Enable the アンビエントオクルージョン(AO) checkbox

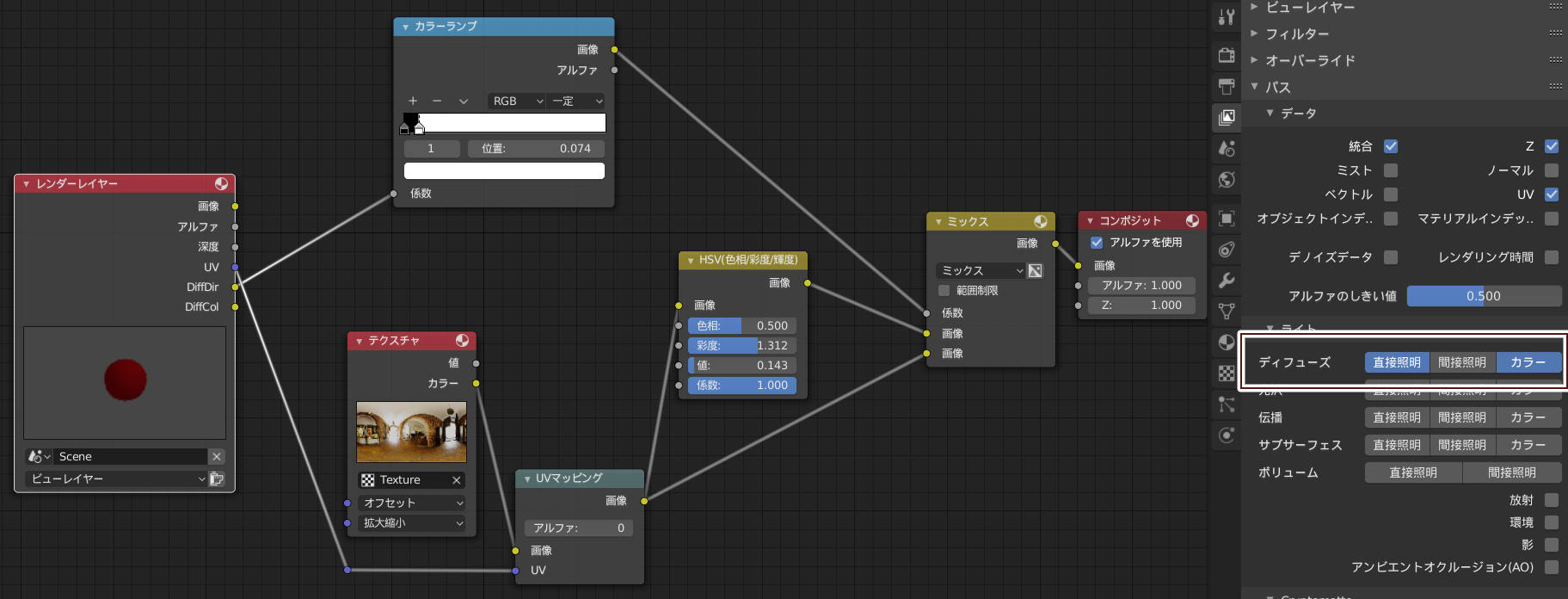point(1552,566)
